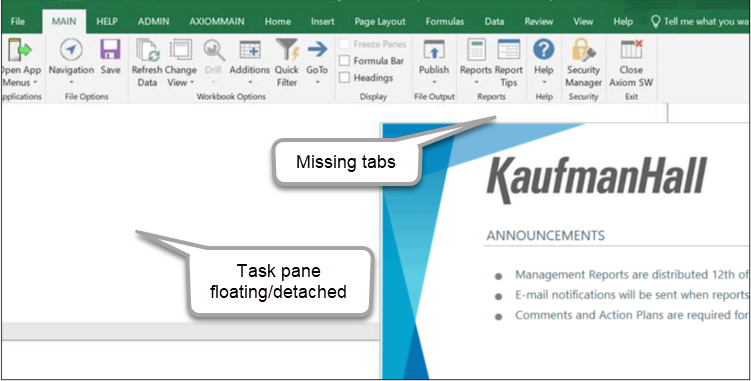Open the Security Manager padlock icon
Image resolution: width=751 pixels, height=381 pixels.
[x=583, y=50]
